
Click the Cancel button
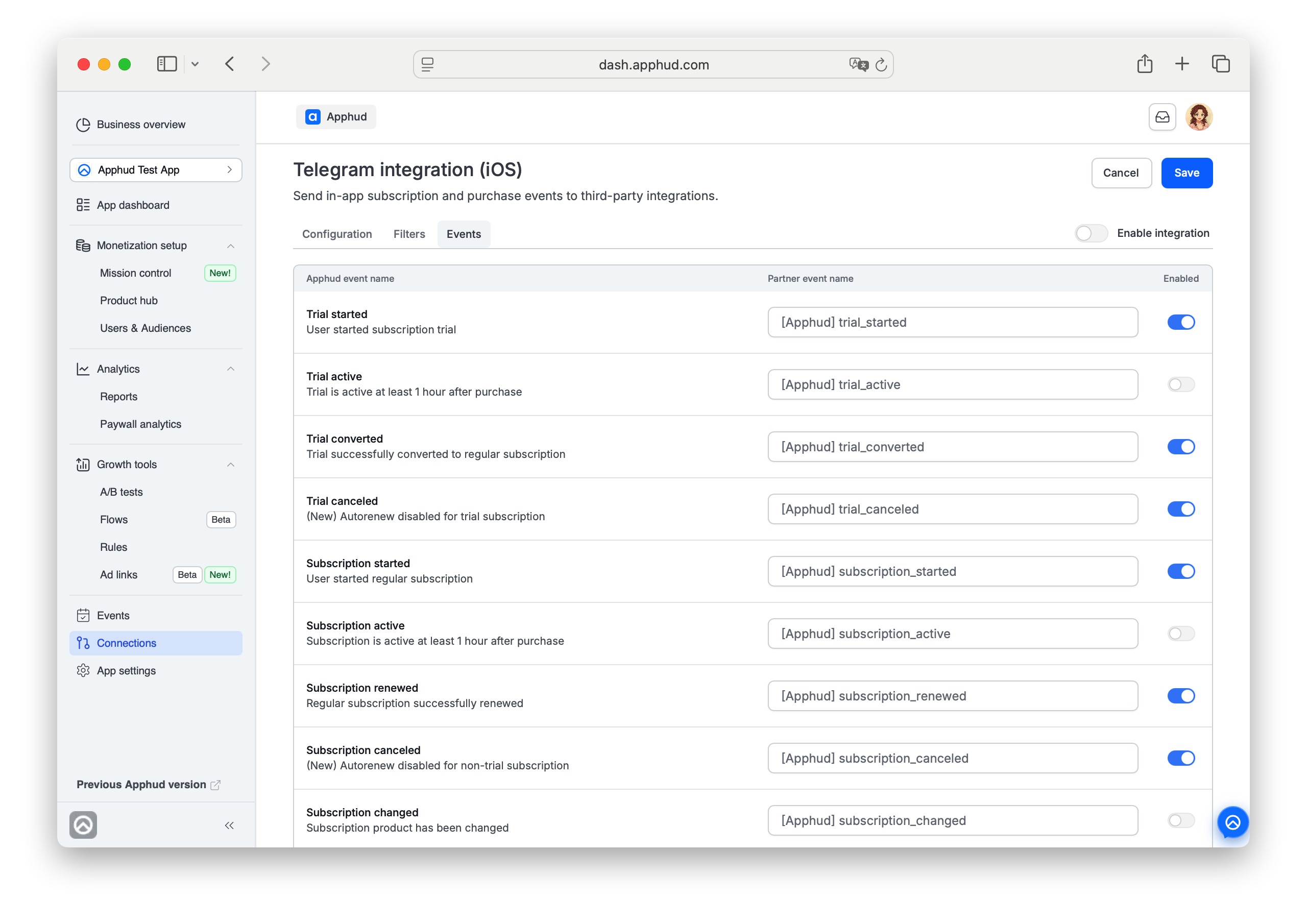(1121, 173)
